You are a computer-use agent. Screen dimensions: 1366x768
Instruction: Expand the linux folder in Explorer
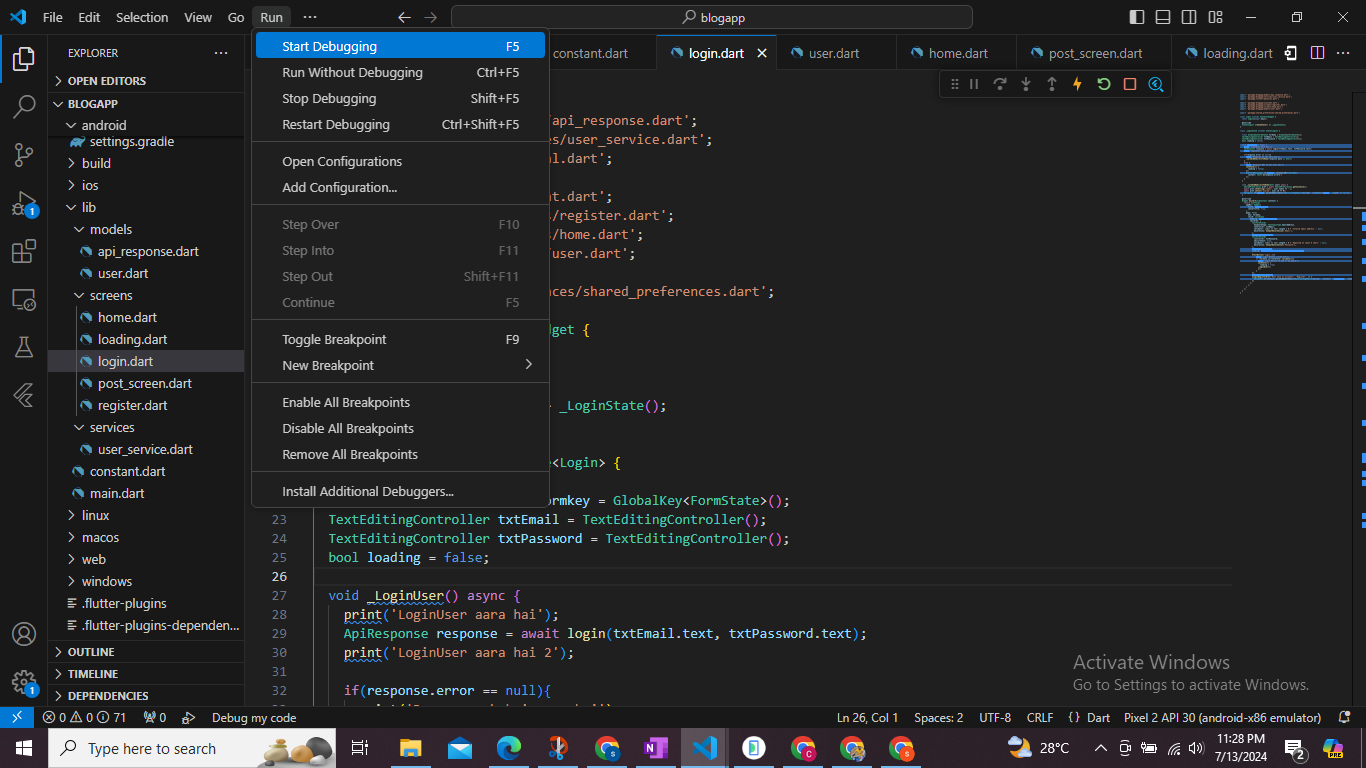(x=95, y=515)
